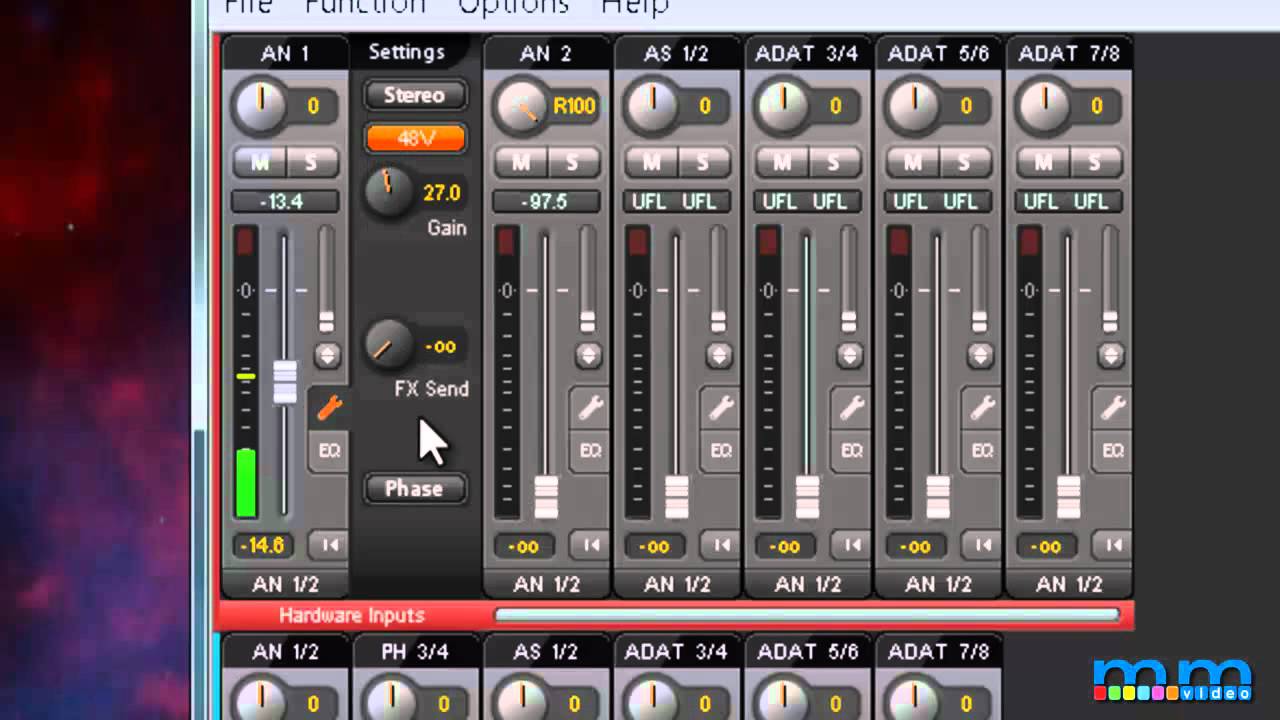The height and width of the screenshot is (720, 1280).
Task: Click the Gain value 27.0
Action: 441,193
